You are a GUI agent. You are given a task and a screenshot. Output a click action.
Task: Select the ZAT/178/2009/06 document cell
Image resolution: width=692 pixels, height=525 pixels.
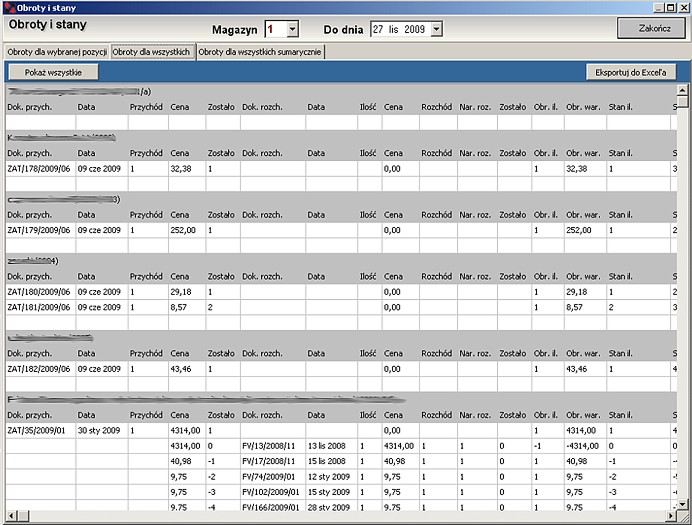tap(41, 169)
